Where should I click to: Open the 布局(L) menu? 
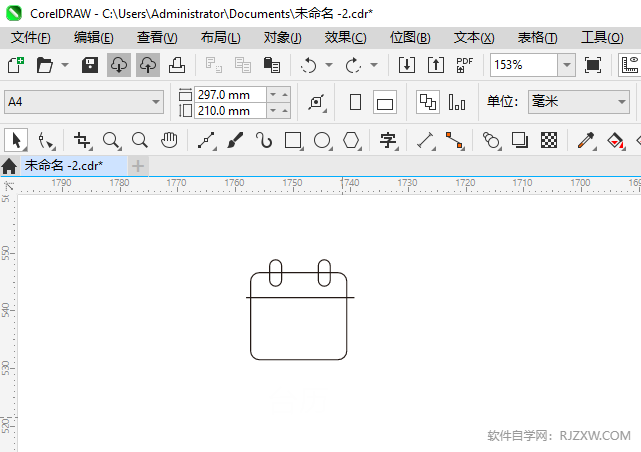[221, 38]
